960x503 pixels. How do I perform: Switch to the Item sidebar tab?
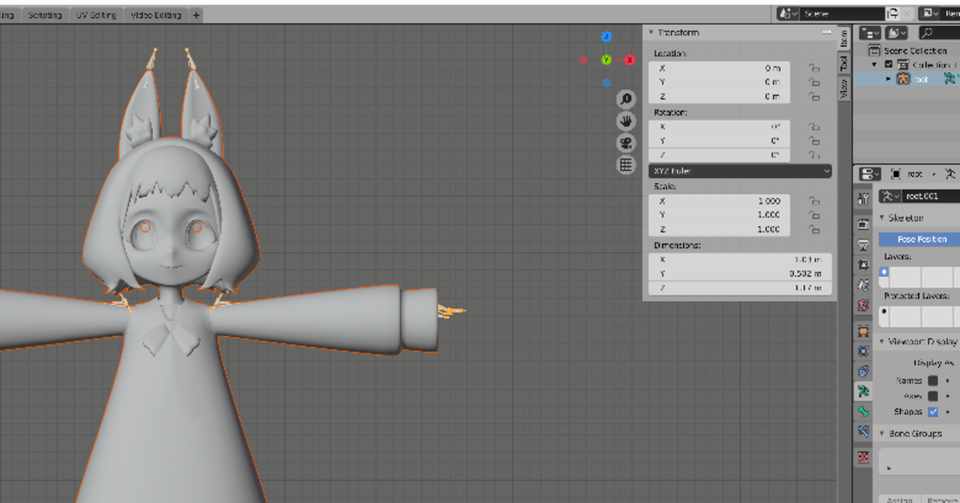coord(844,39)
